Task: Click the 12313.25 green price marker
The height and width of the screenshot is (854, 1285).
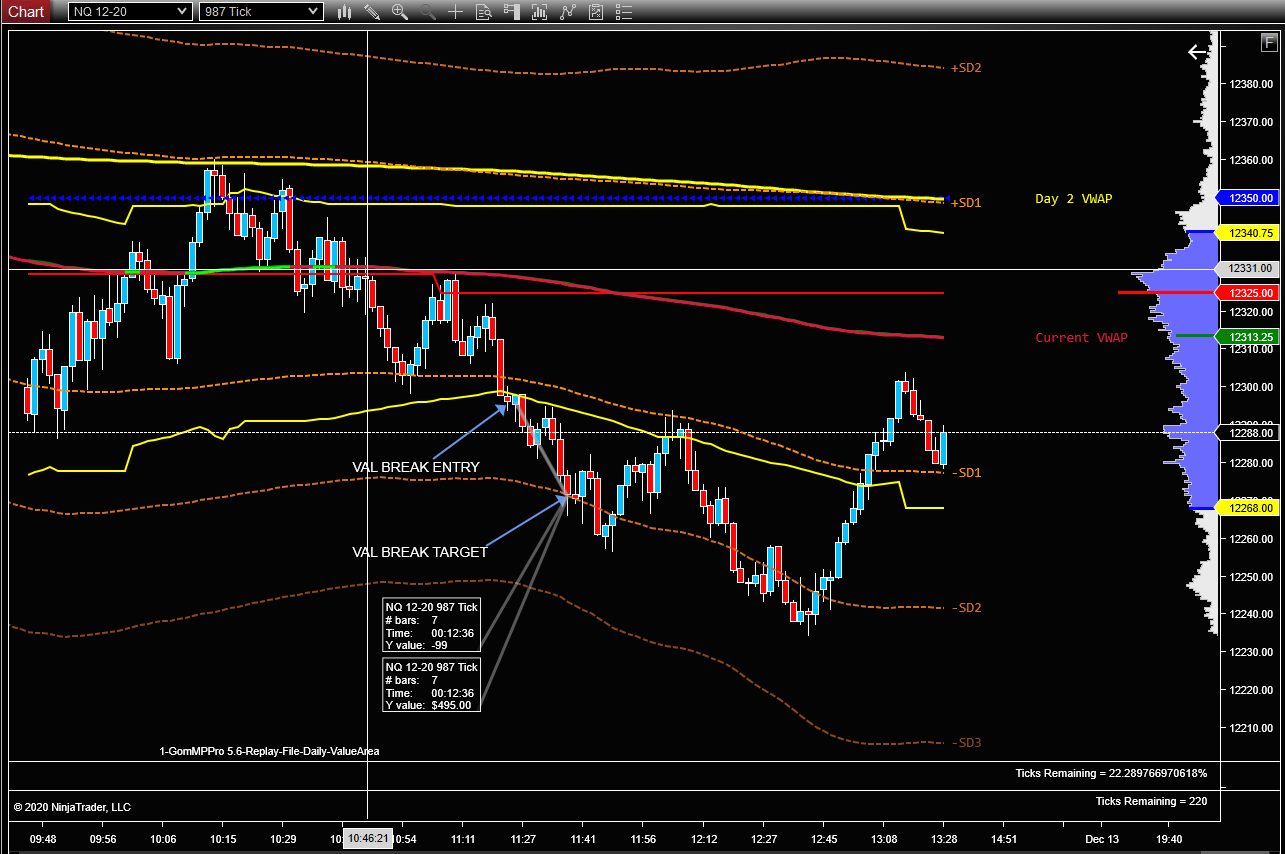Action: click(1247, 337)
